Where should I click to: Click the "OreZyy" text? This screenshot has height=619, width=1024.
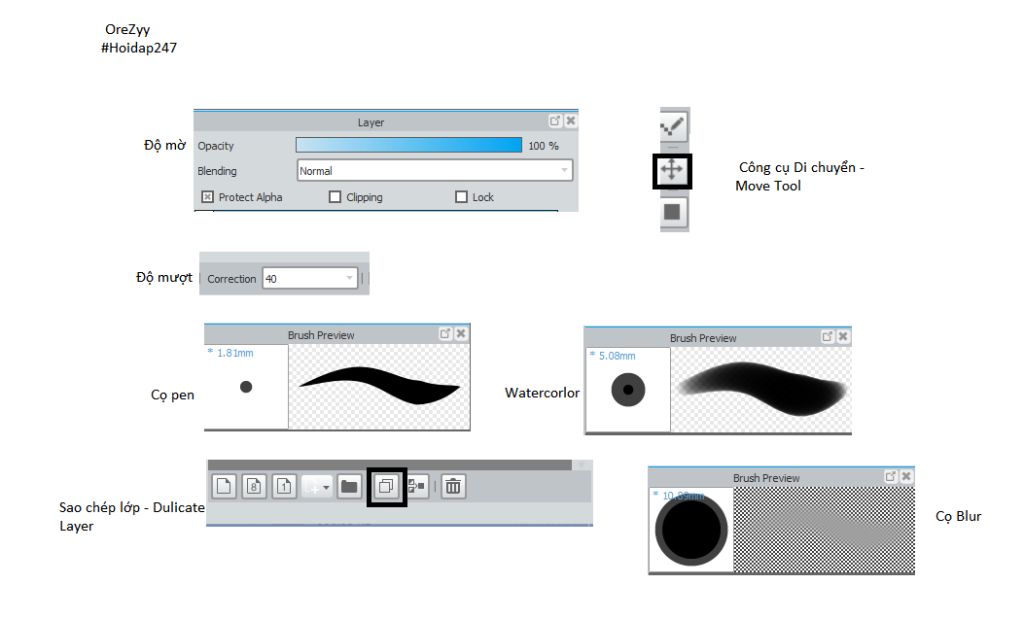pyautogui.click(x=127, y=29)
